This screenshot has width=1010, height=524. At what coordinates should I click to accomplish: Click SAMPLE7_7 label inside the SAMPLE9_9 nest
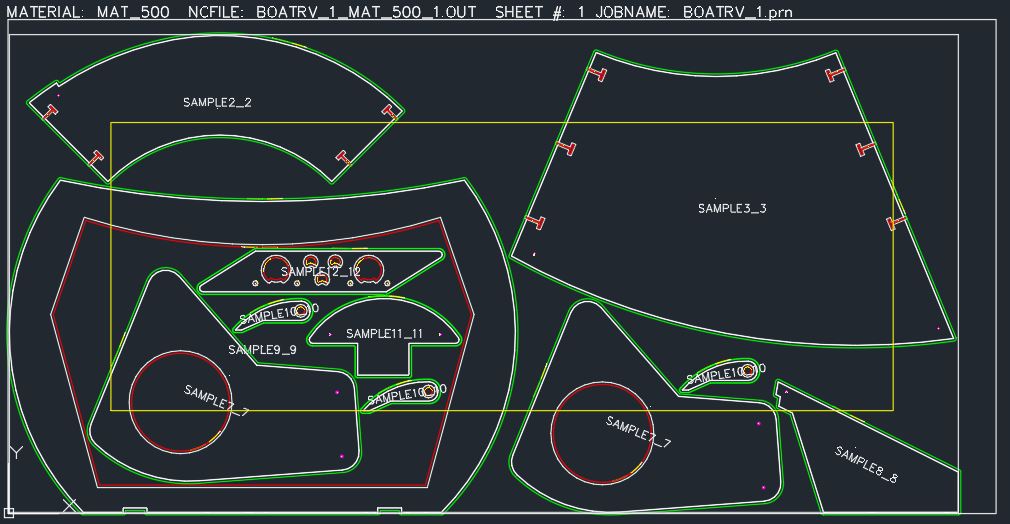coord(216,398)
